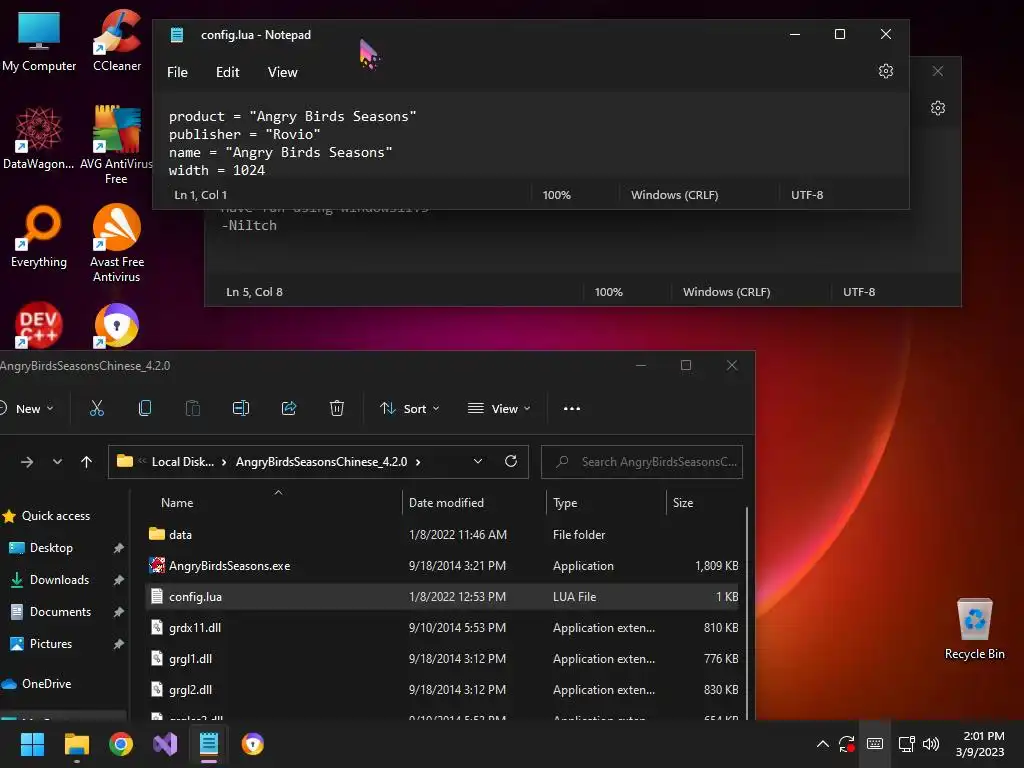Open the Avast Free Antivirus shortcut
1024x768 pixels.
(x=116, y=243)
